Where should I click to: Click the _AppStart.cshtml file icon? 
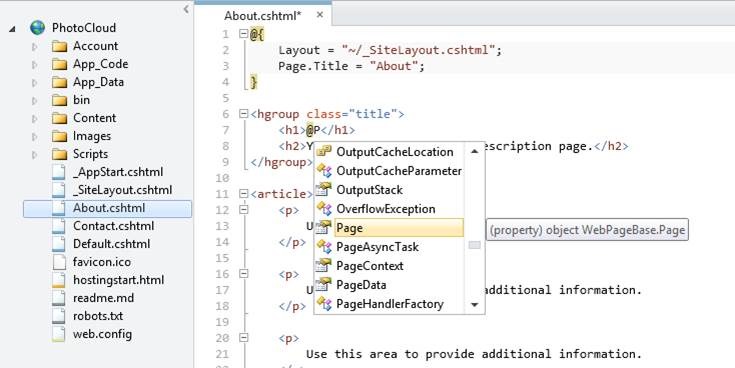[x=59, y=172]
